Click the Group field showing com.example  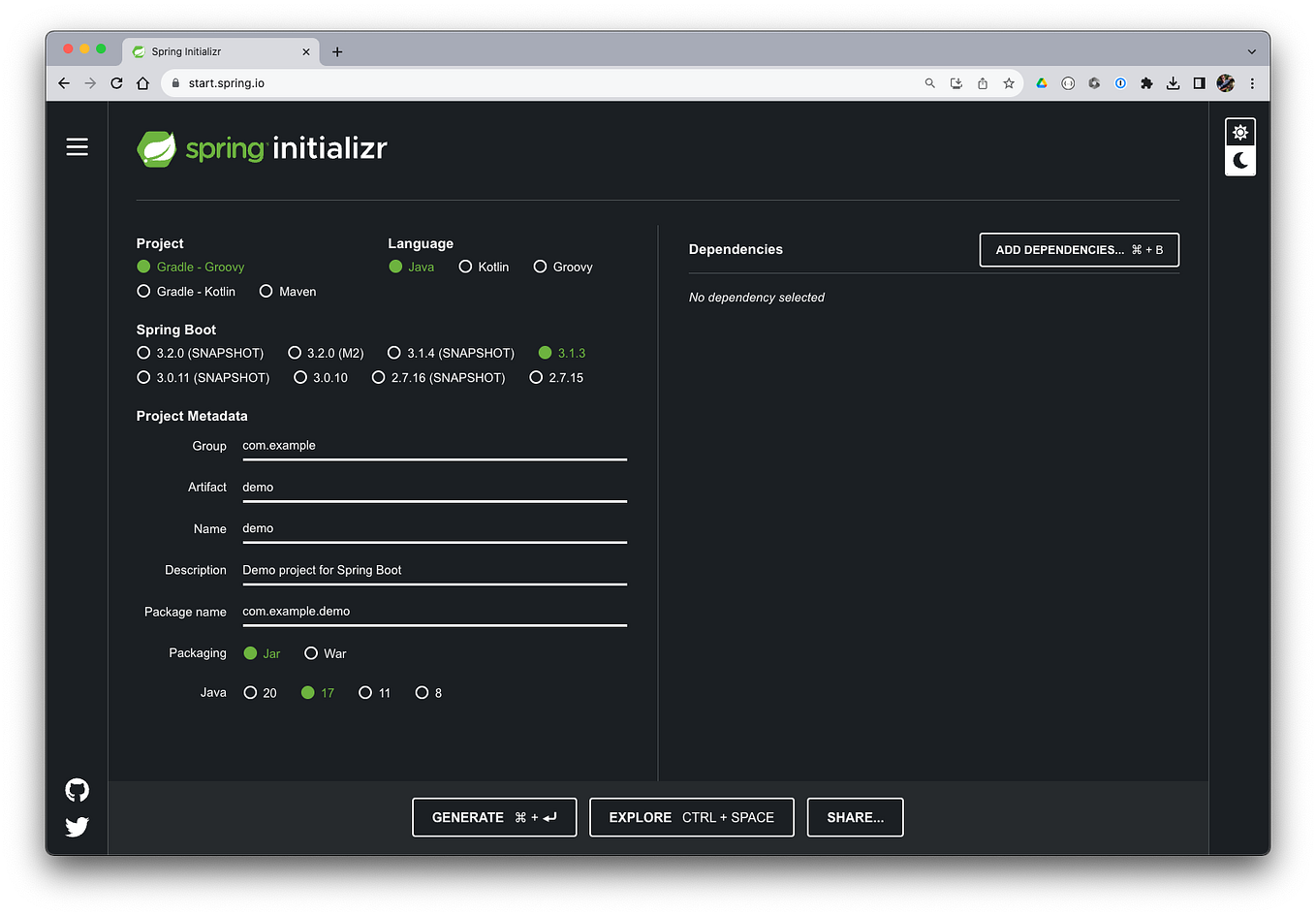[434, 445]
